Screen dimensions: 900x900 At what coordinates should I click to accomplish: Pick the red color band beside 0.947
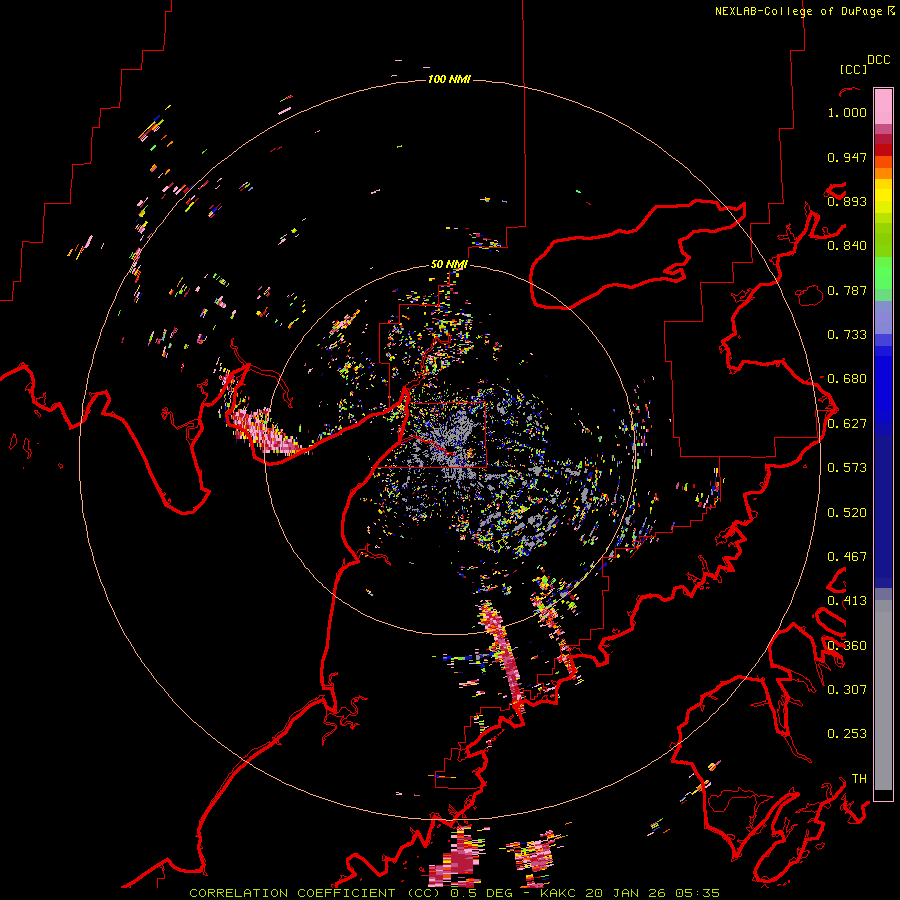tap(883, 150)
